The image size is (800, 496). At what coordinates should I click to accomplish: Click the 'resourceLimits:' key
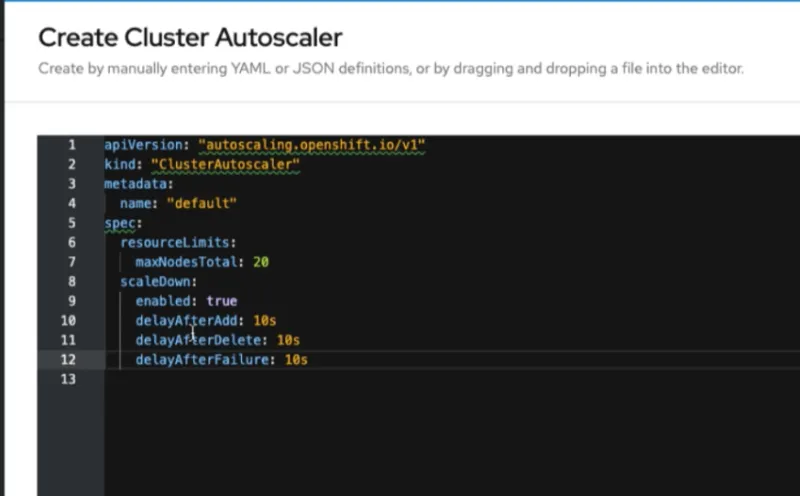[178, 242]
